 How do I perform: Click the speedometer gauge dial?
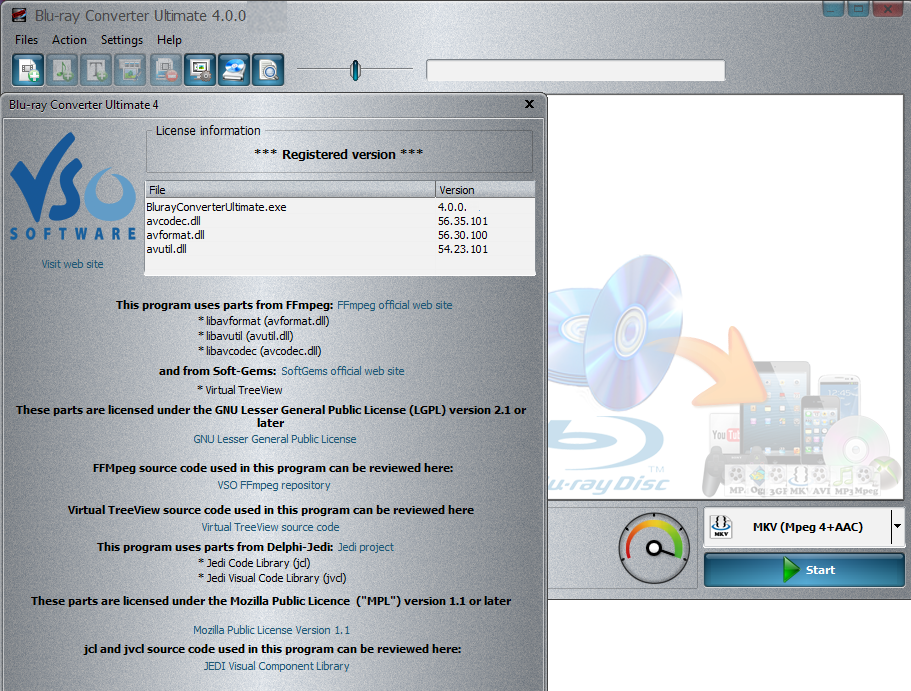coord(654,547)
